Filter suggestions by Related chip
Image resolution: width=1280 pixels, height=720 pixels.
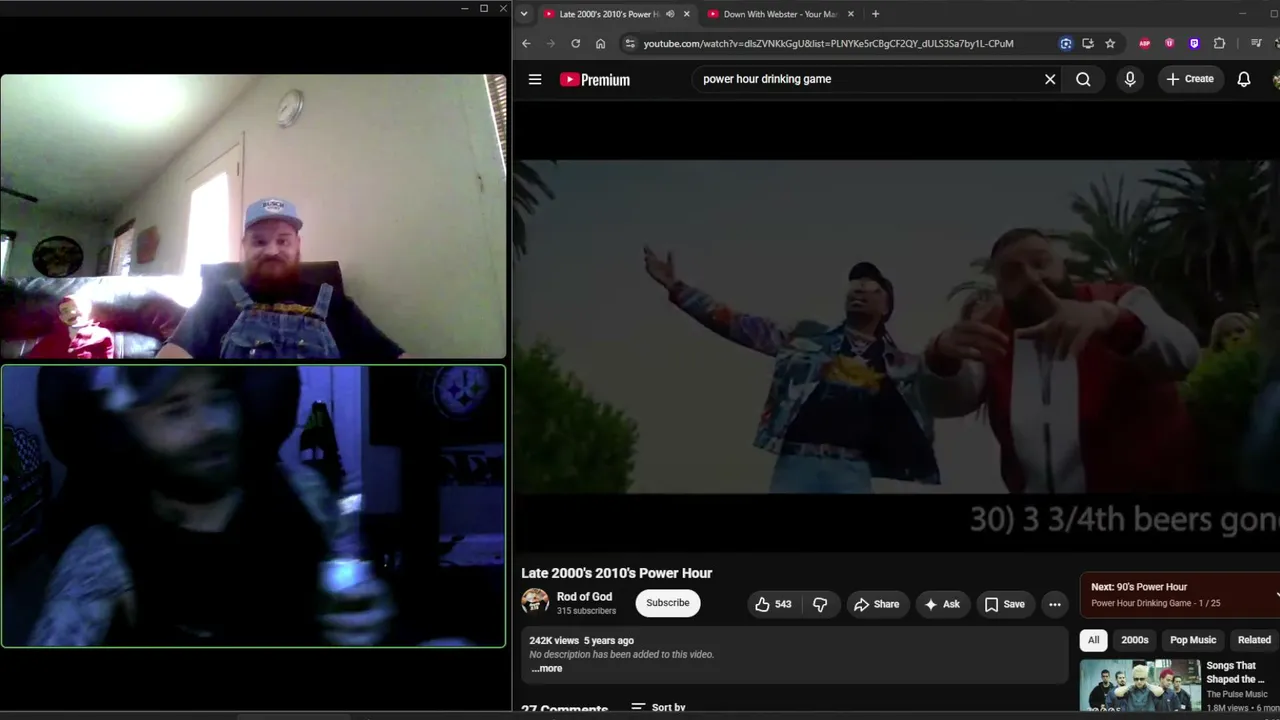pyautogui.click(x=1254, y=640)
